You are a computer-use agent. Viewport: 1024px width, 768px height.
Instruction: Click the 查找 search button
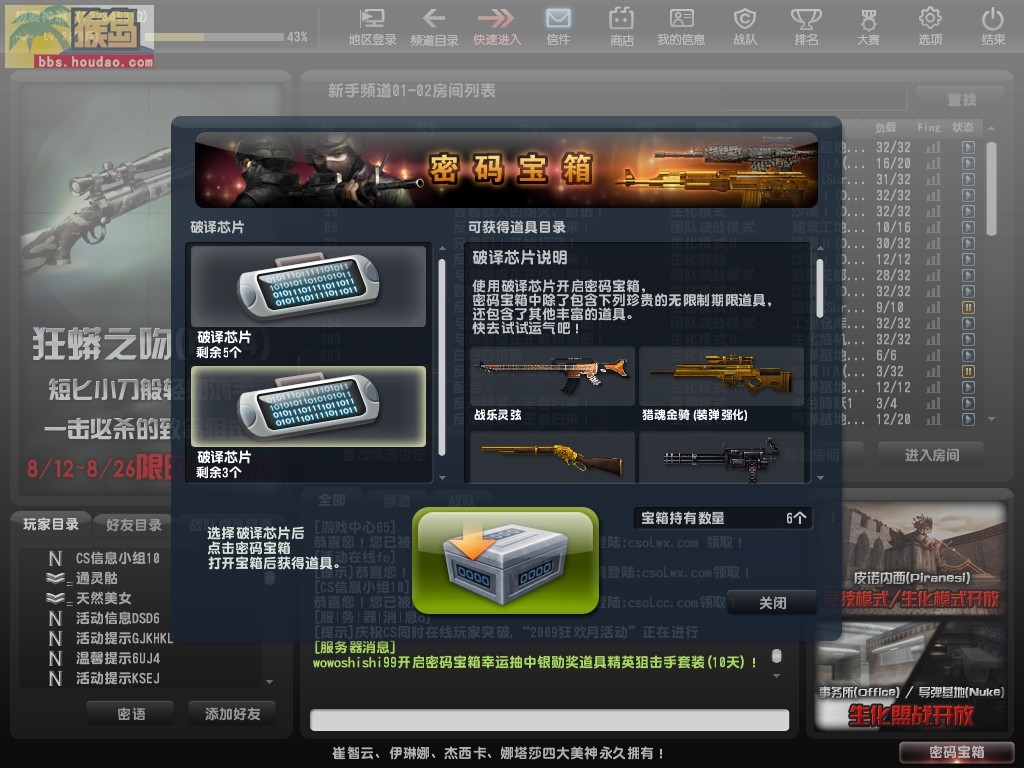(x=961, y=99)
